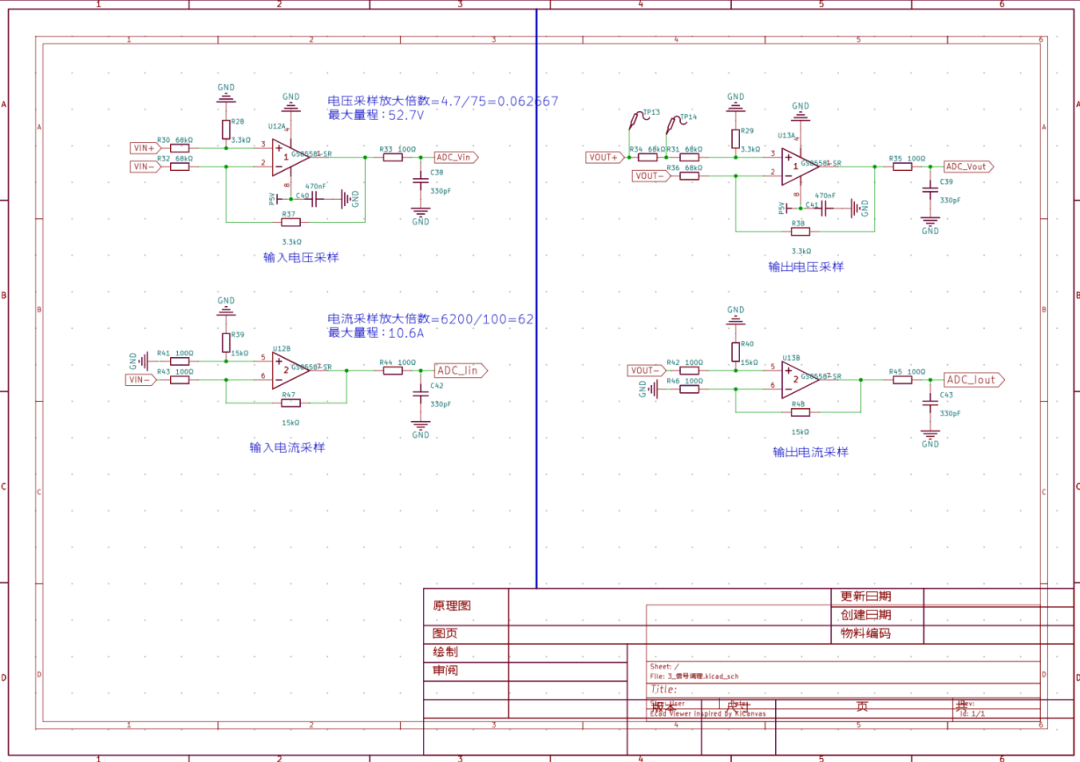Select capacitor C43 330pF
The height and width of the screenshot is (762, 1080).
930,403
